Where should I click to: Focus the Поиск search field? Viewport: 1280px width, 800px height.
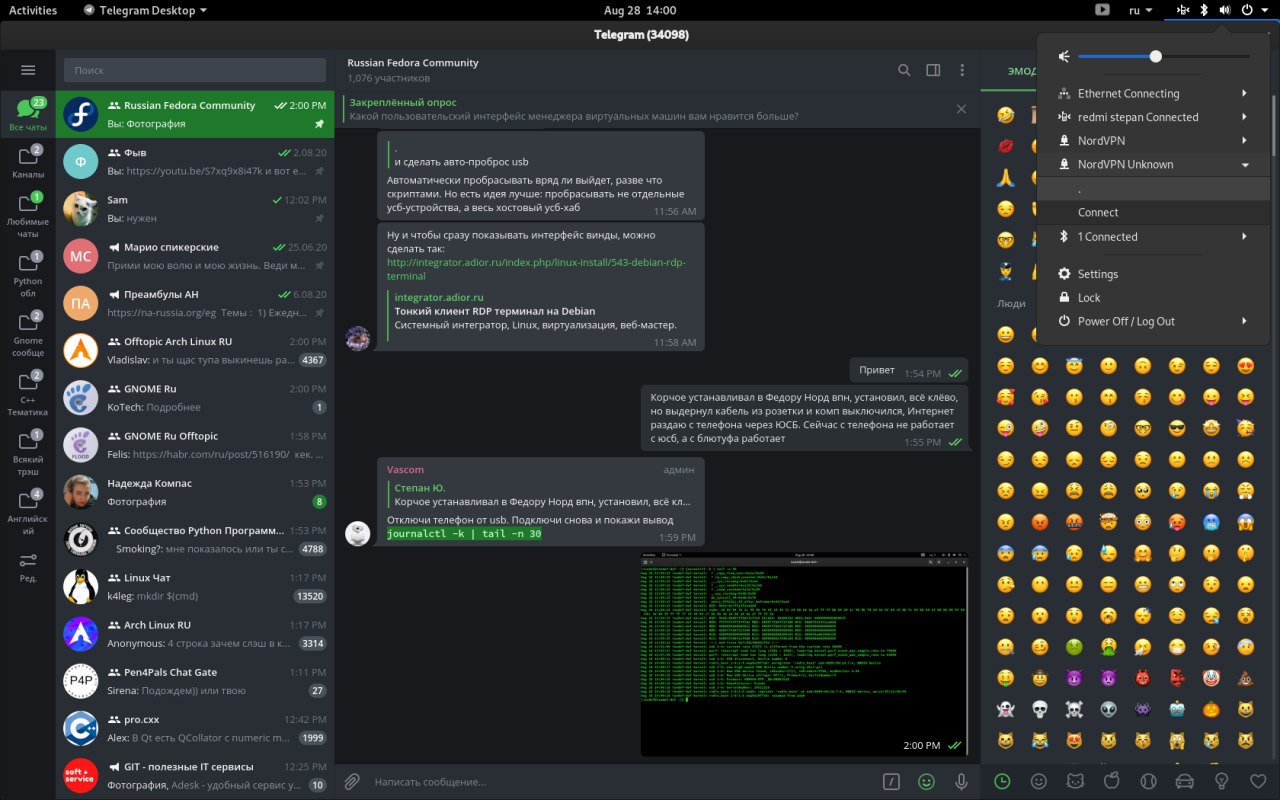(x=195, y=70)
